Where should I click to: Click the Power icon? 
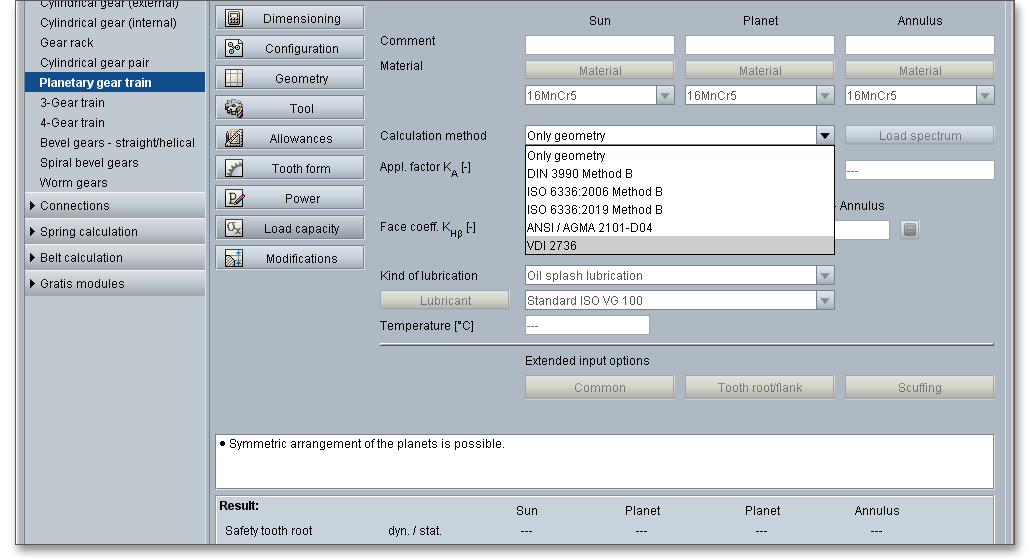(234, 198)
